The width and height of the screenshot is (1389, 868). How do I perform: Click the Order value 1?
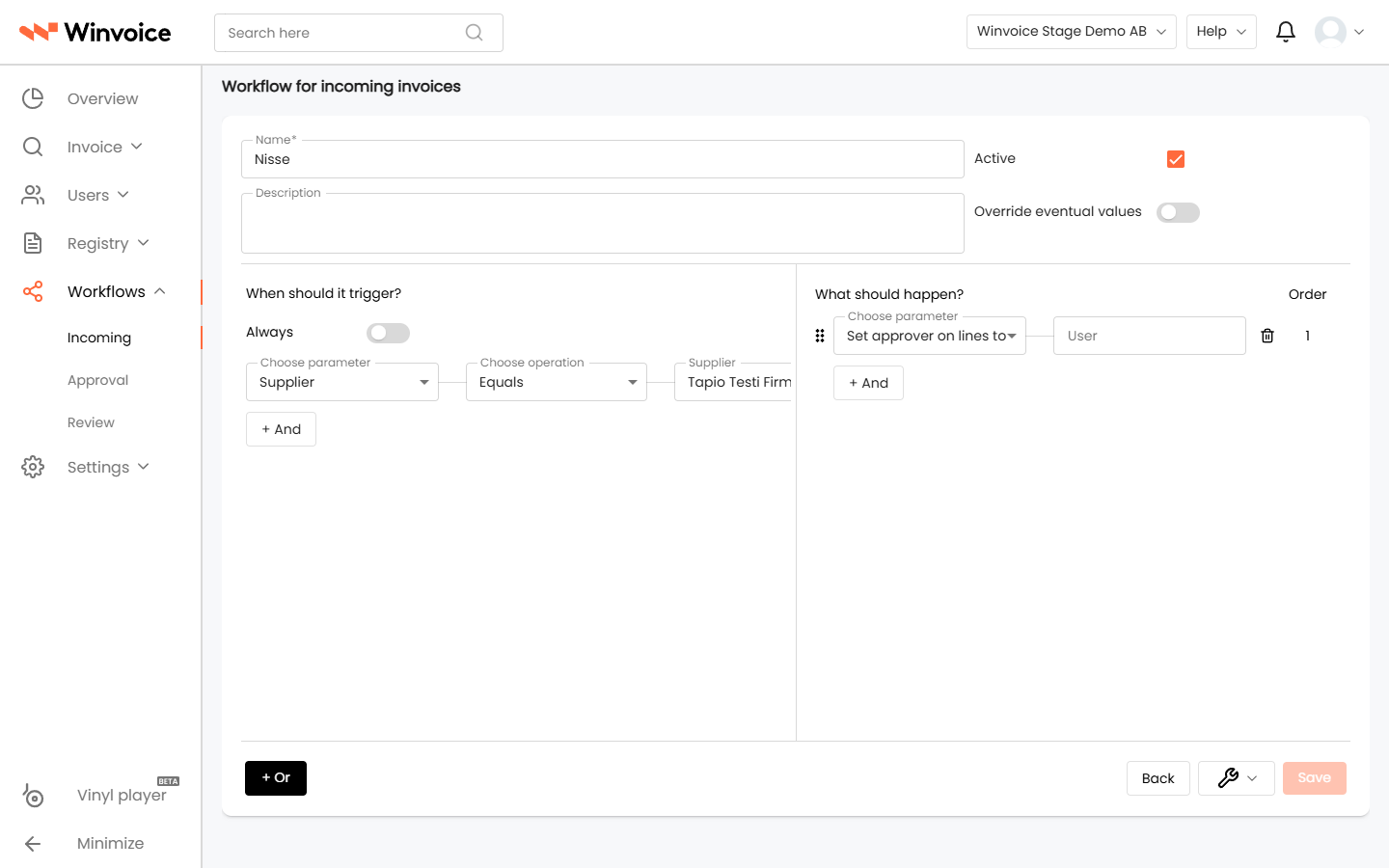pyautogui.click(x=1307, y=336)
